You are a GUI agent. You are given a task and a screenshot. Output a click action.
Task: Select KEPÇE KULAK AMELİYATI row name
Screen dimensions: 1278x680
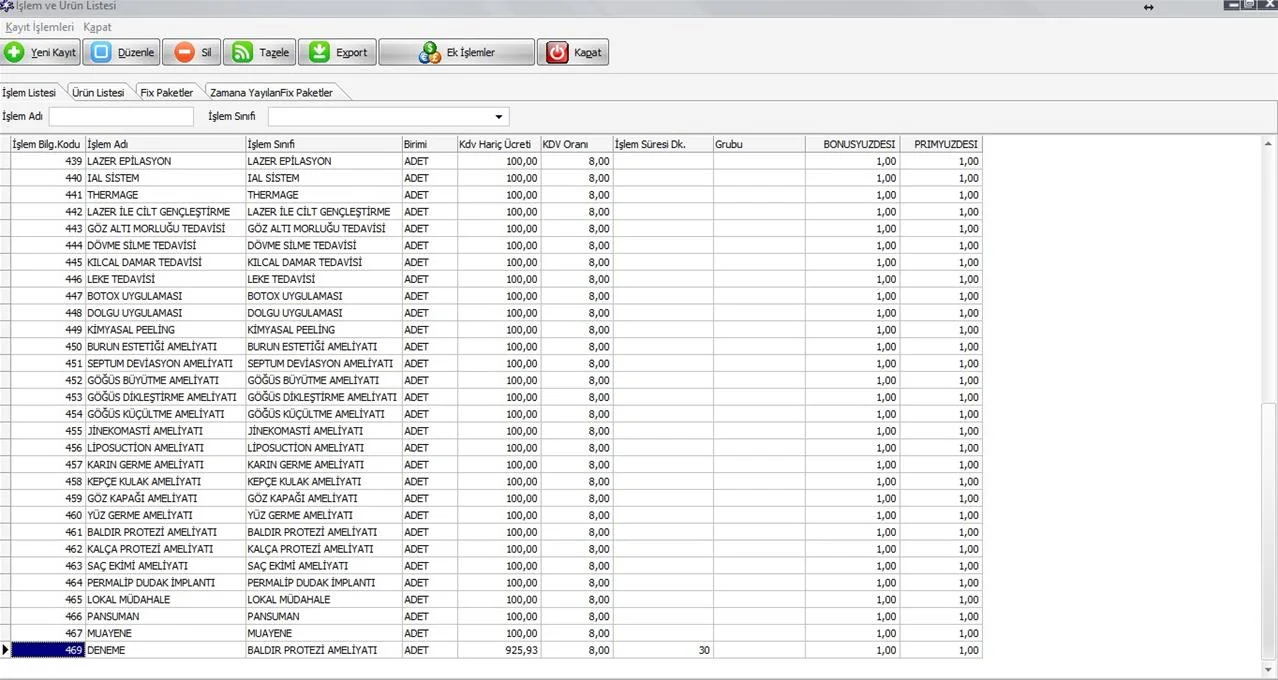(144, 482)
